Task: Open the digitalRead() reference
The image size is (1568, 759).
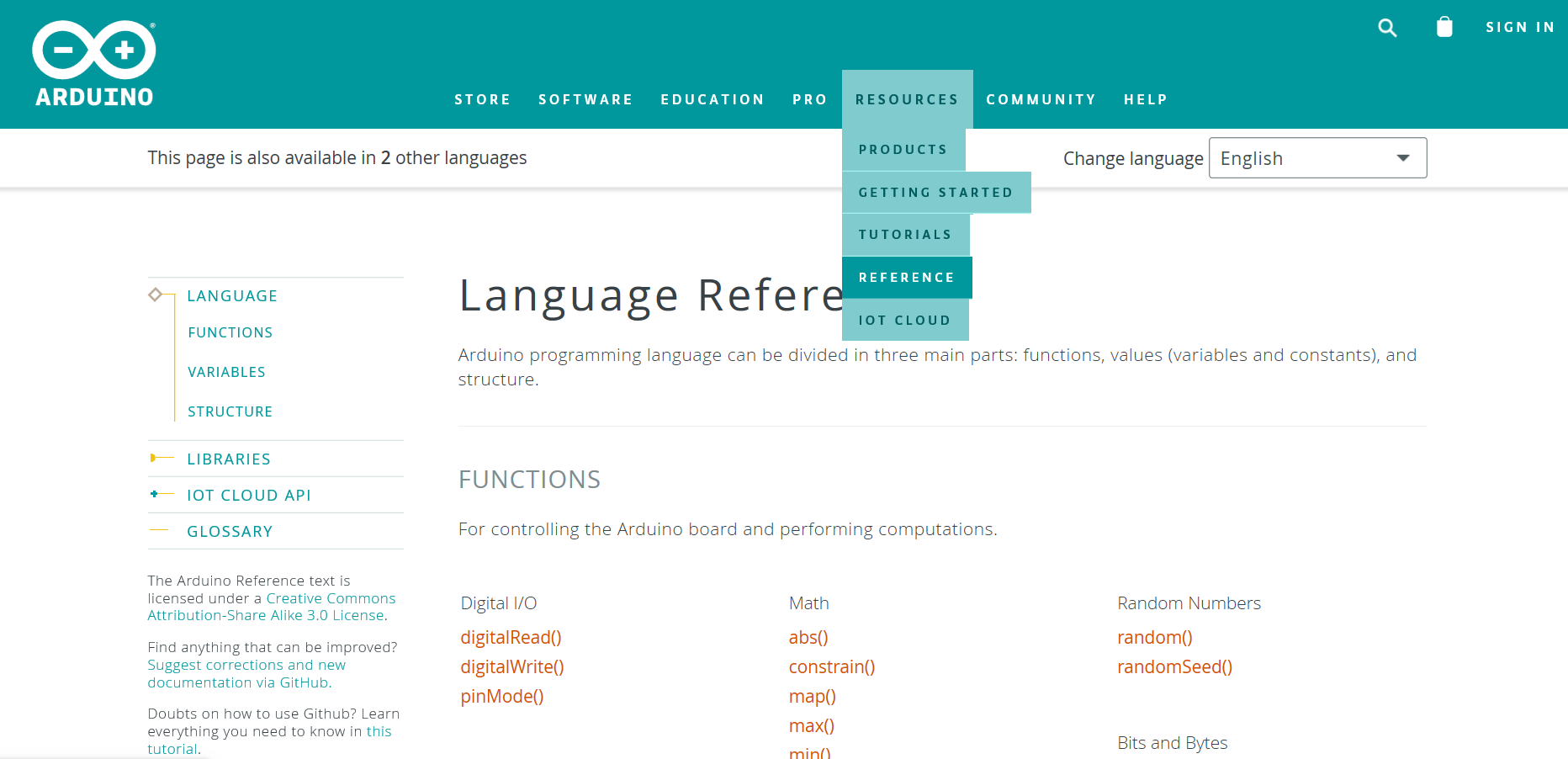Action: coord(511,638)
